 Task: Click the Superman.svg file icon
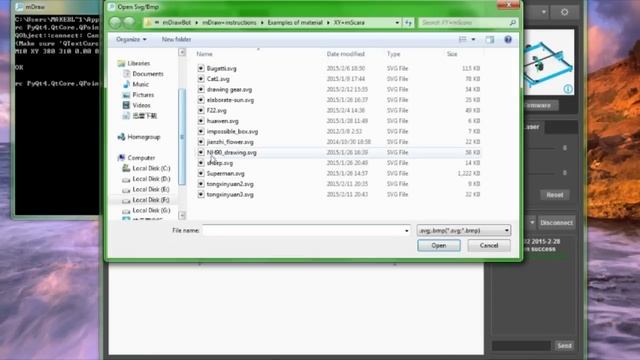[x=201, y=173]
